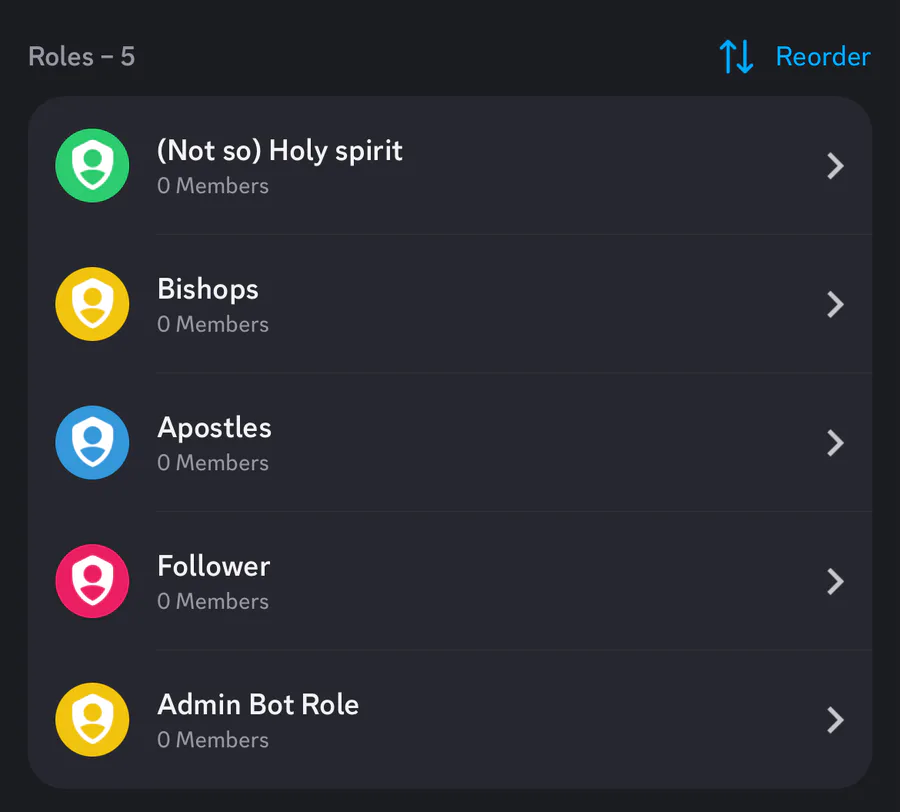The width and height of the screenshot is (900, 812).
Task: Click "0 Members" under Apostles
Action: coord(213,463)
